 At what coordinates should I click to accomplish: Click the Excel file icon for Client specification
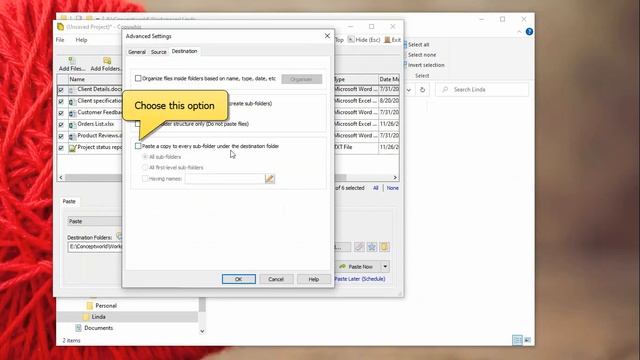click(72, 101)
